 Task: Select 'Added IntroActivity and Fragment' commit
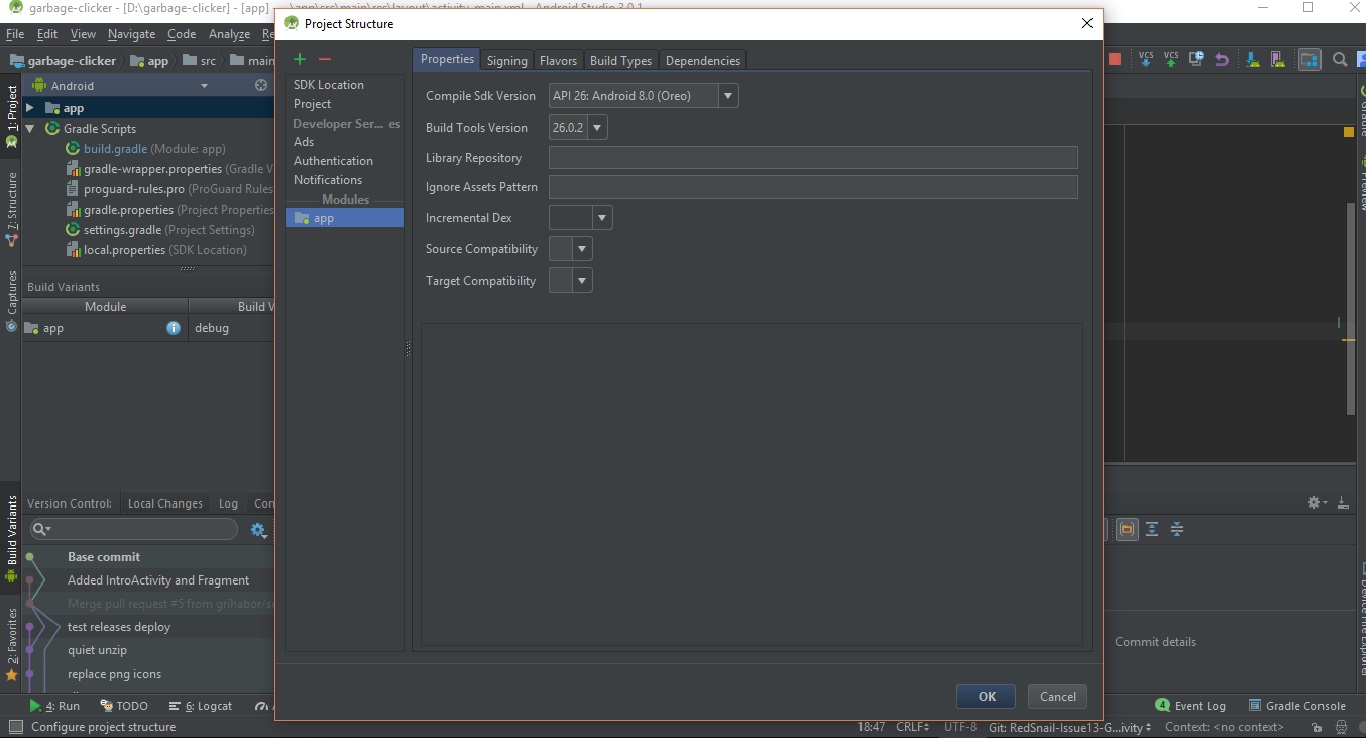tap(158, 580)
